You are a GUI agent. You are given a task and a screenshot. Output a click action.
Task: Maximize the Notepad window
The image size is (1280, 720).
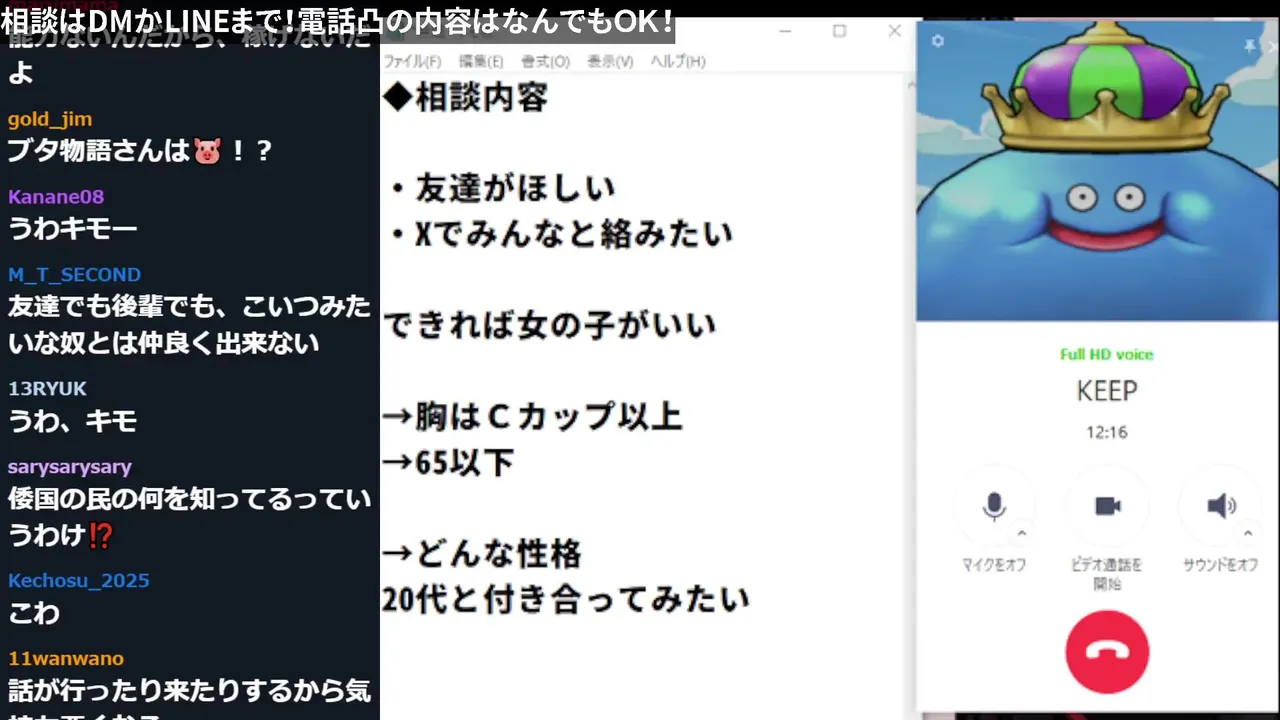pos(839,31)
